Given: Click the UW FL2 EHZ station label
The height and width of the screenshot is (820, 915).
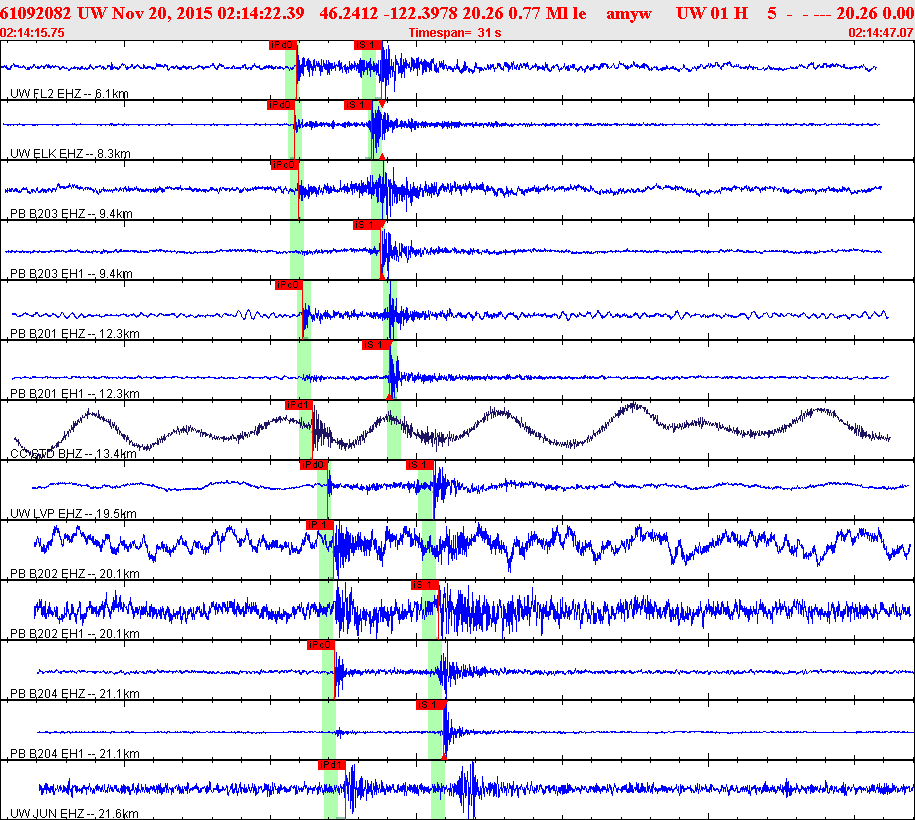Looking at the screenshot, I should pos(69,94).
